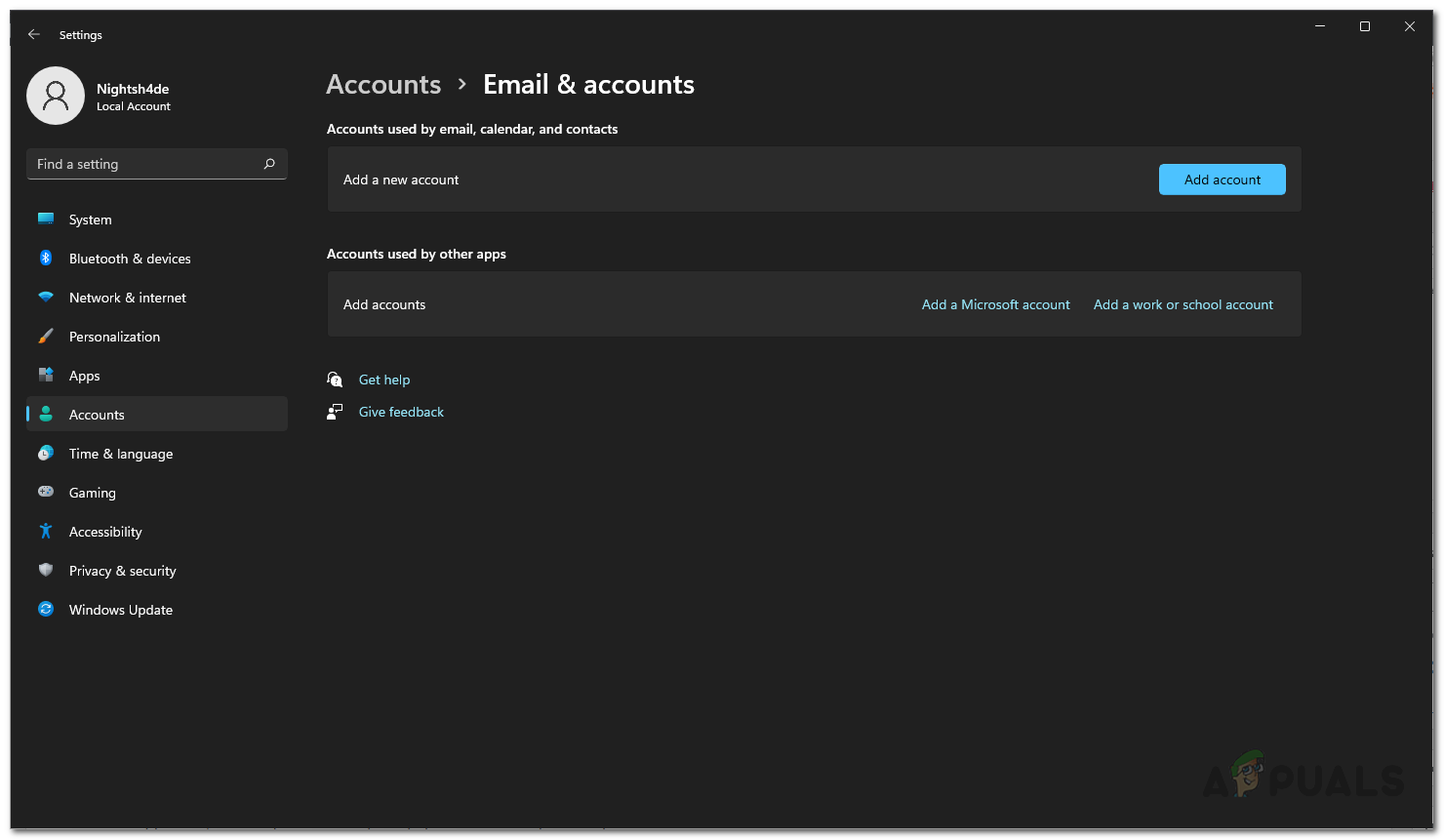
Task: Click Add a Microsoft account link
Action: click(x=995, y=304)
